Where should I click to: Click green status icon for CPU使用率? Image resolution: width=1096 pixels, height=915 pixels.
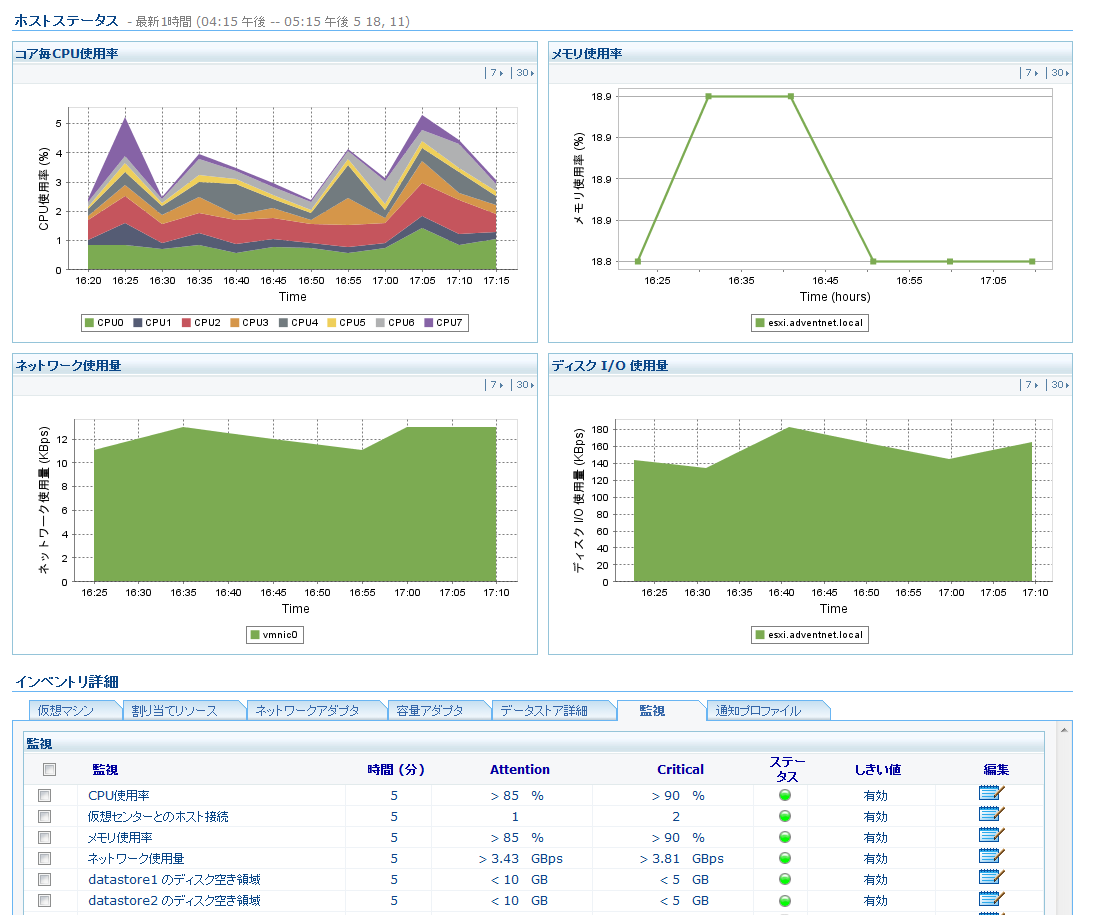click(x=784, y=795)
